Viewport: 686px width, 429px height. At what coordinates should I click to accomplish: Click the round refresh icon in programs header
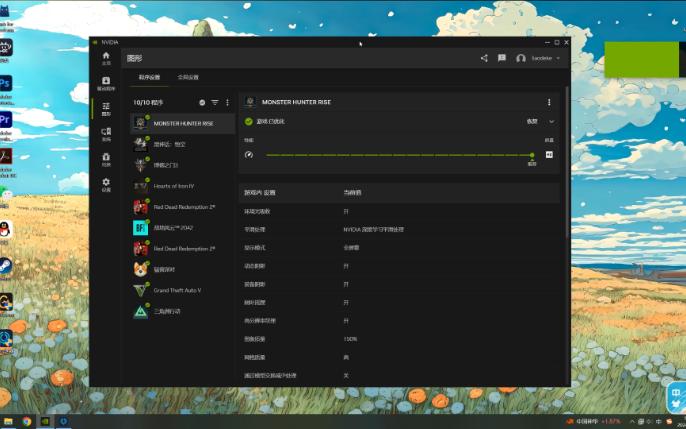(x=202, y=102)
